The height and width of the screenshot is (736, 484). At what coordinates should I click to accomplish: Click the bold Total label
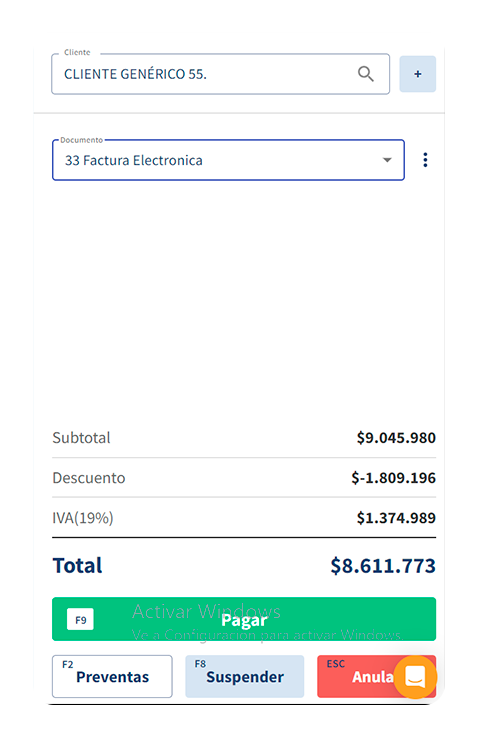pos(77,566)
